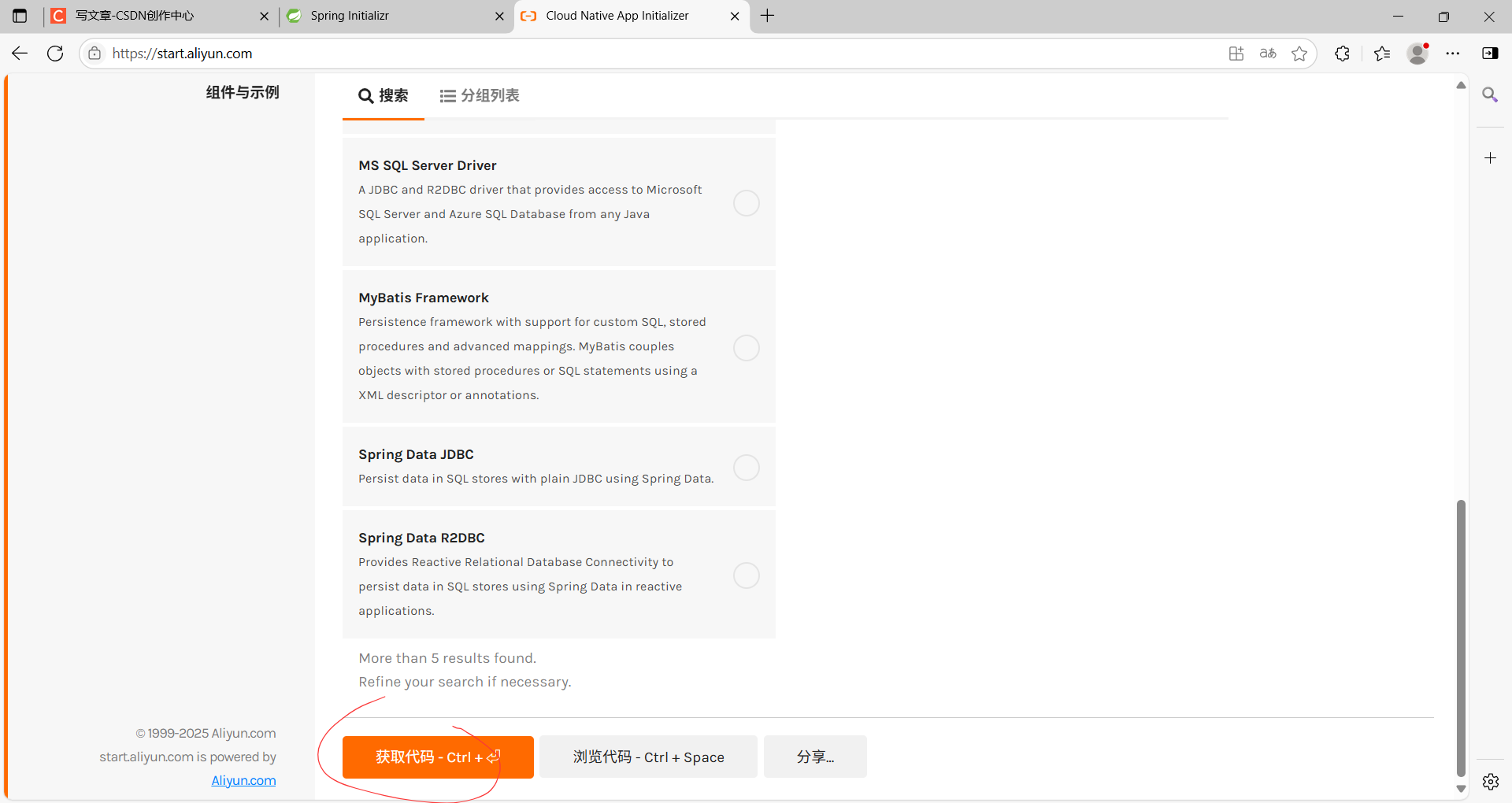The height and width of the screenshot is (803, 1512).
Task: Open a new browser tab
Action: coord(768,16)
